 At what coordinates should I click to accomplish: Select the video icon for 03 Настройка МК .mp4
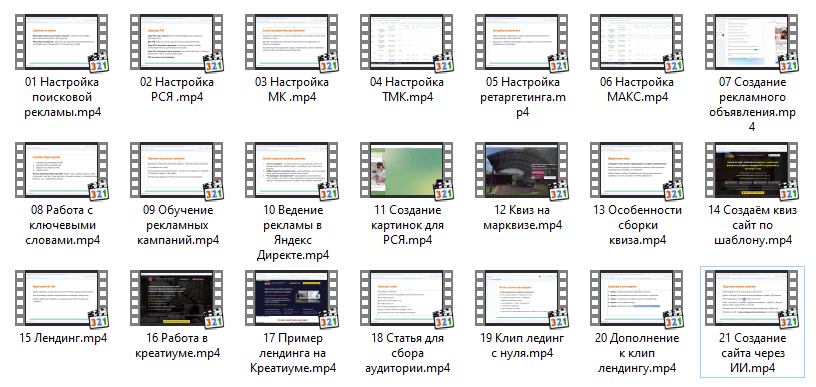click(293, 43)
